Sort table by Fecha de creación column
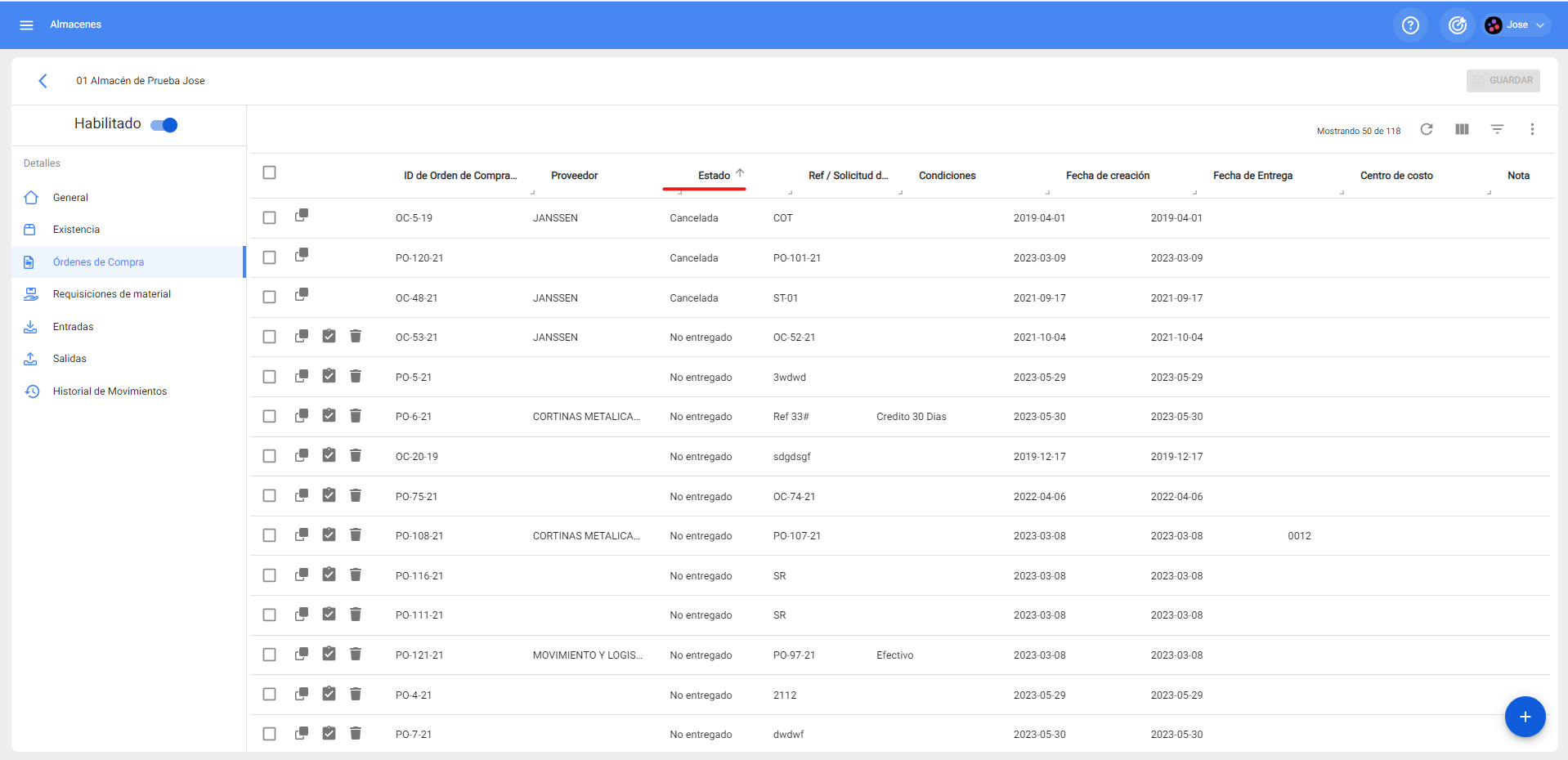1568x760 pixels. [1107, 176]
